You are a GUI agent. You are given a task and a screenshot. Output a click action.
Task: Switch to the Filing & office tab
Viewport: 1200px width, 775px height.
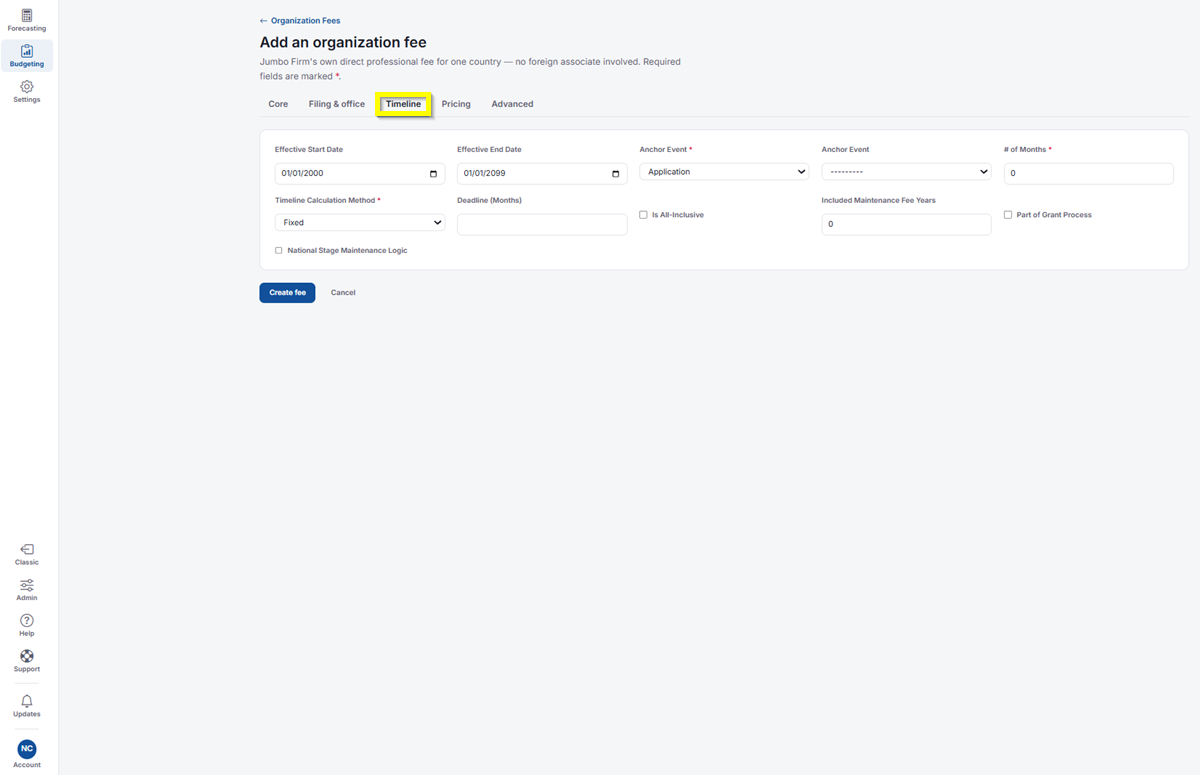coord(337,104)
